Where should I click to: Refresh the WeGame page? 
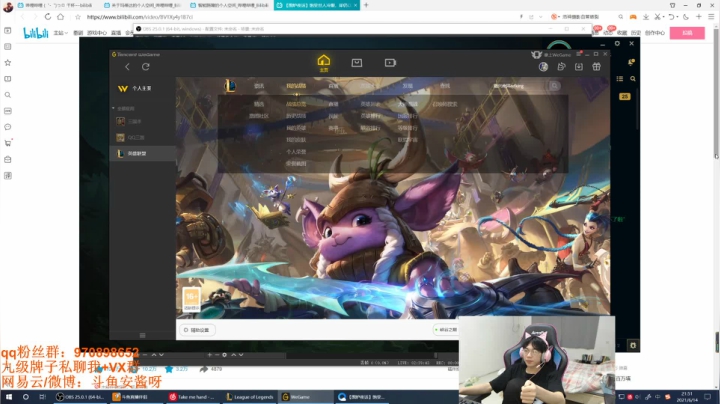[146, 67]
